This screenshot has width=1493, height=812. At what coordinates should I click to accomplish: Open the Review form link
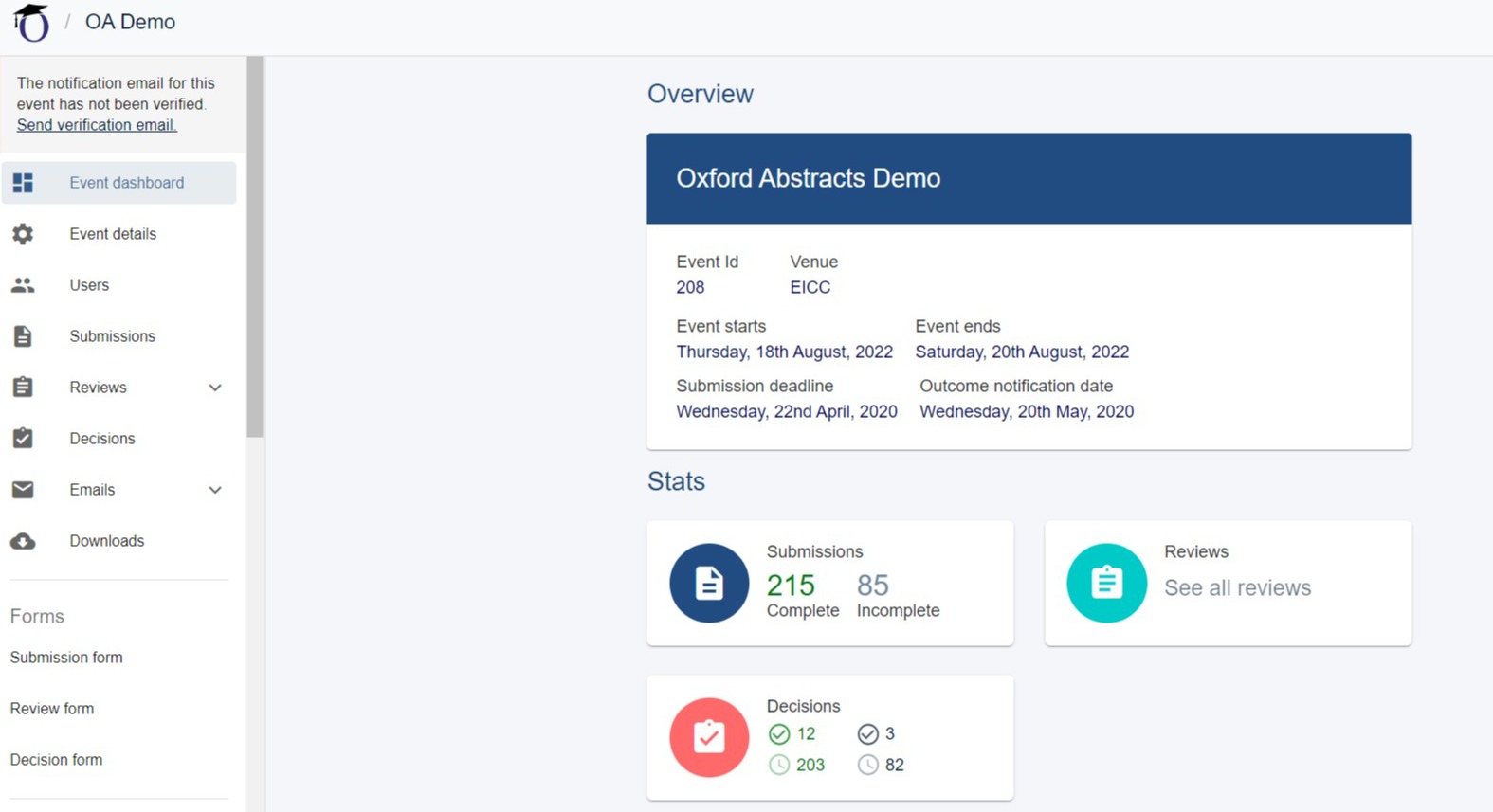(x=52, y=709)
